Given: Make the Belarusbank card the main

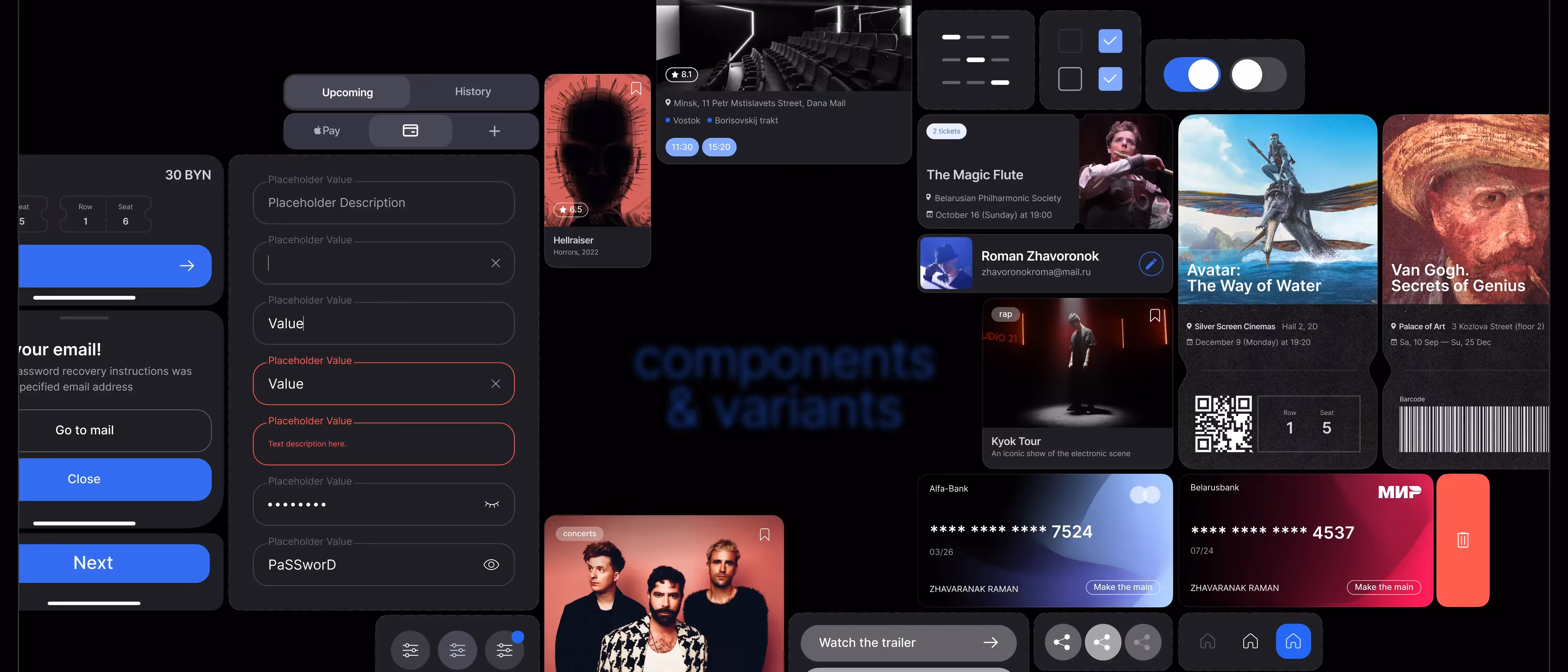Looking at the screenshot, I should pos(1383,587).
